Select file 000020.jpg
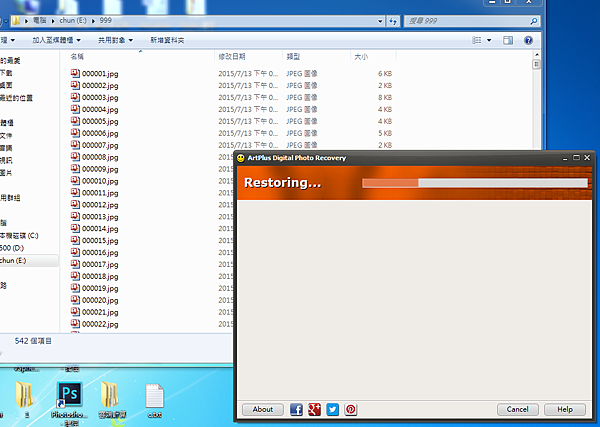600x427 pixels. (100, 300)
